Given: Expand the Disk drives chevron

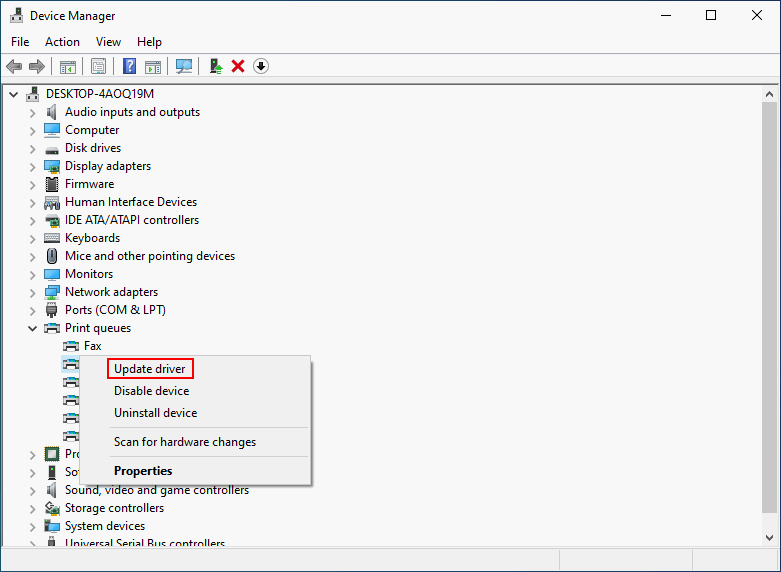Looking at the screenshot, I should pyautogui.click(x=33, y=149).
